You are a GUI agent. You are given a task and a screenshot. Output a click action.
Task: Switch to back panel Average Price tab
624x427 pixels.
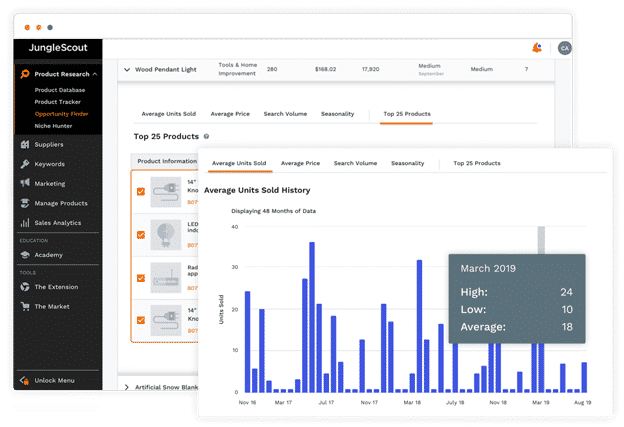[230, 114]
